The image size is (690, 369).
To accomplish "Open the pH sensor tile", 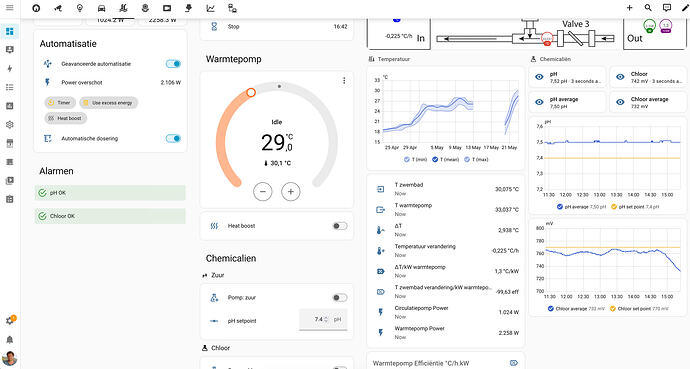I will (567, 77).
